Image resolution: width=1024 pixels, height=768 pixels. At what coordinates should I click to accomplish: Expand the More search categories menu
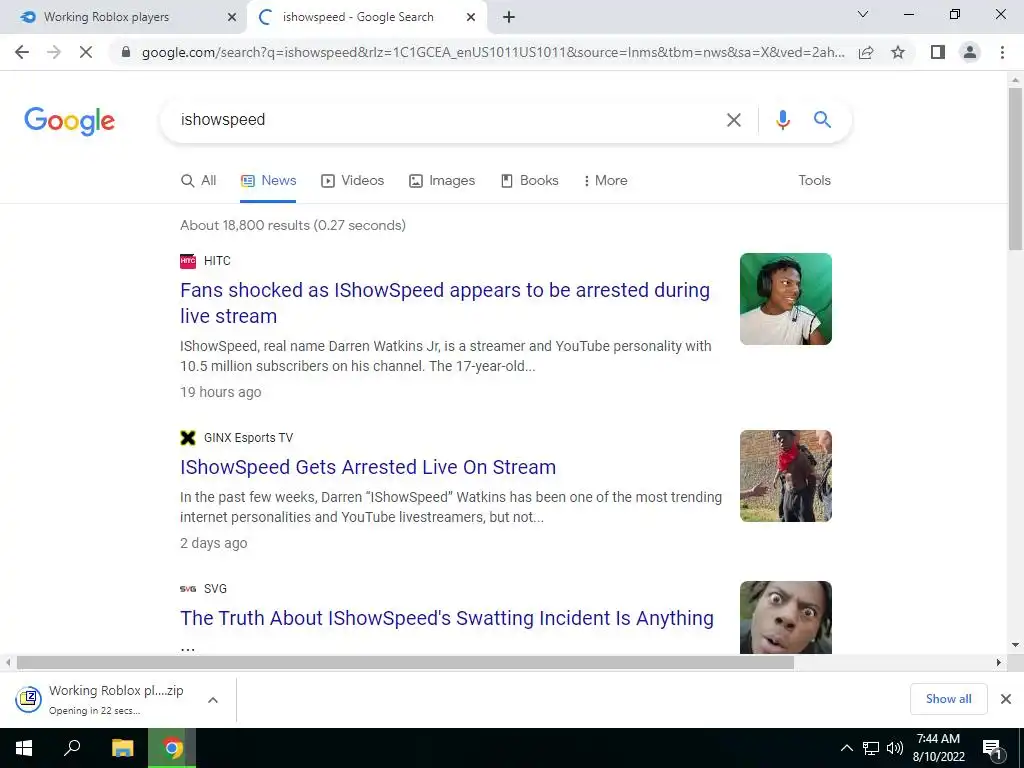click(605, 180)
